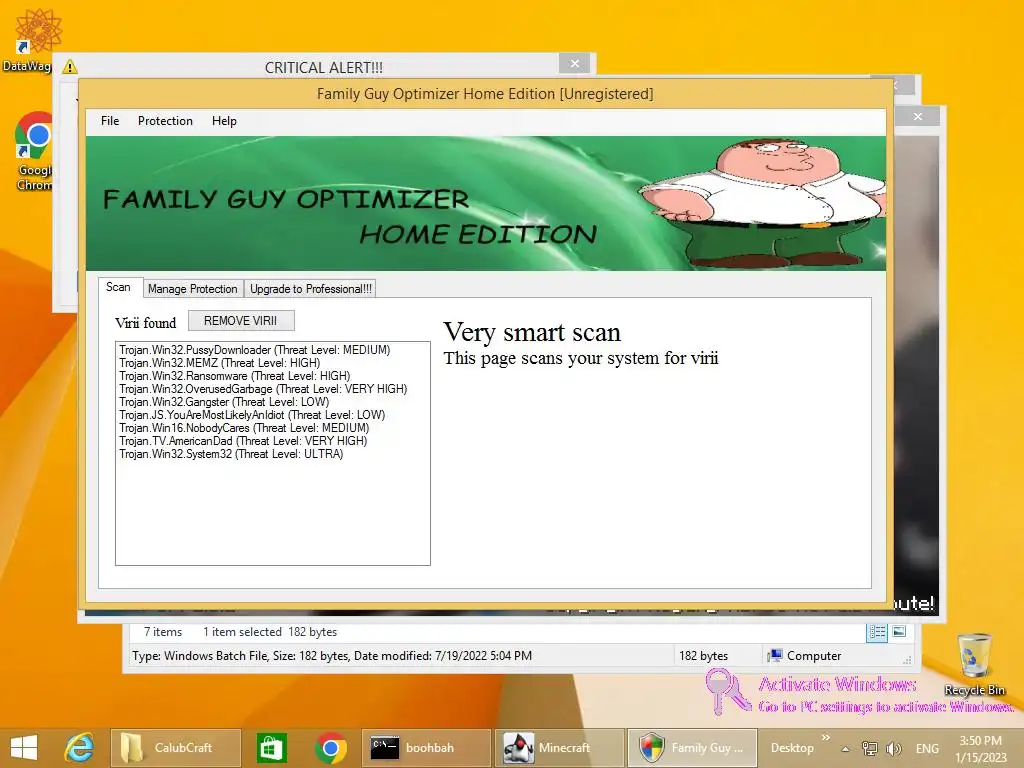This screenshot has height=768, width=1024.
Task: Switch to the Scan tab
Action: coord(118,287)
